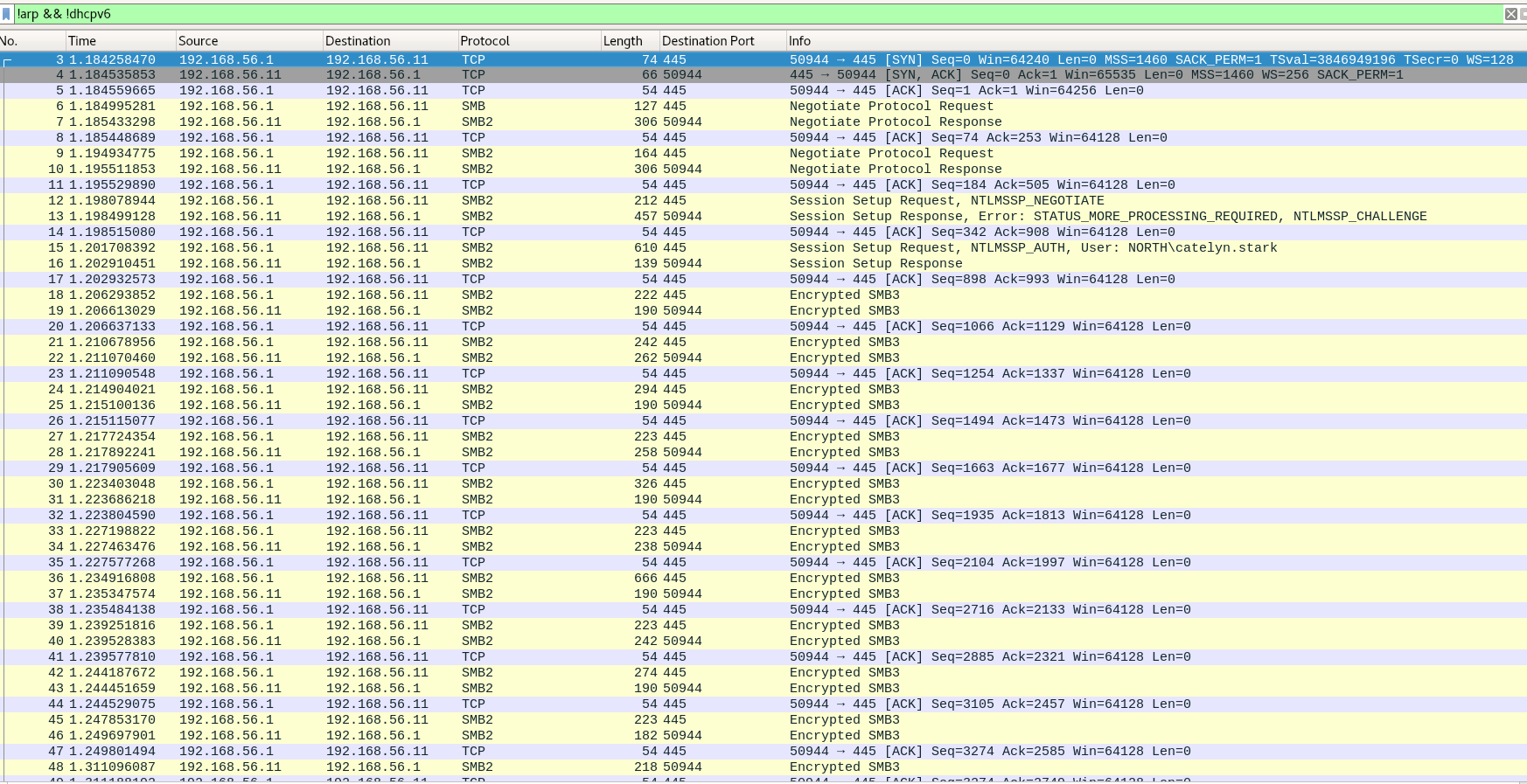Select packet 35 ACK Seq=2104 Ack=1997
Image resolution: width=1527 pixels, height=784 pixels.
763,563
